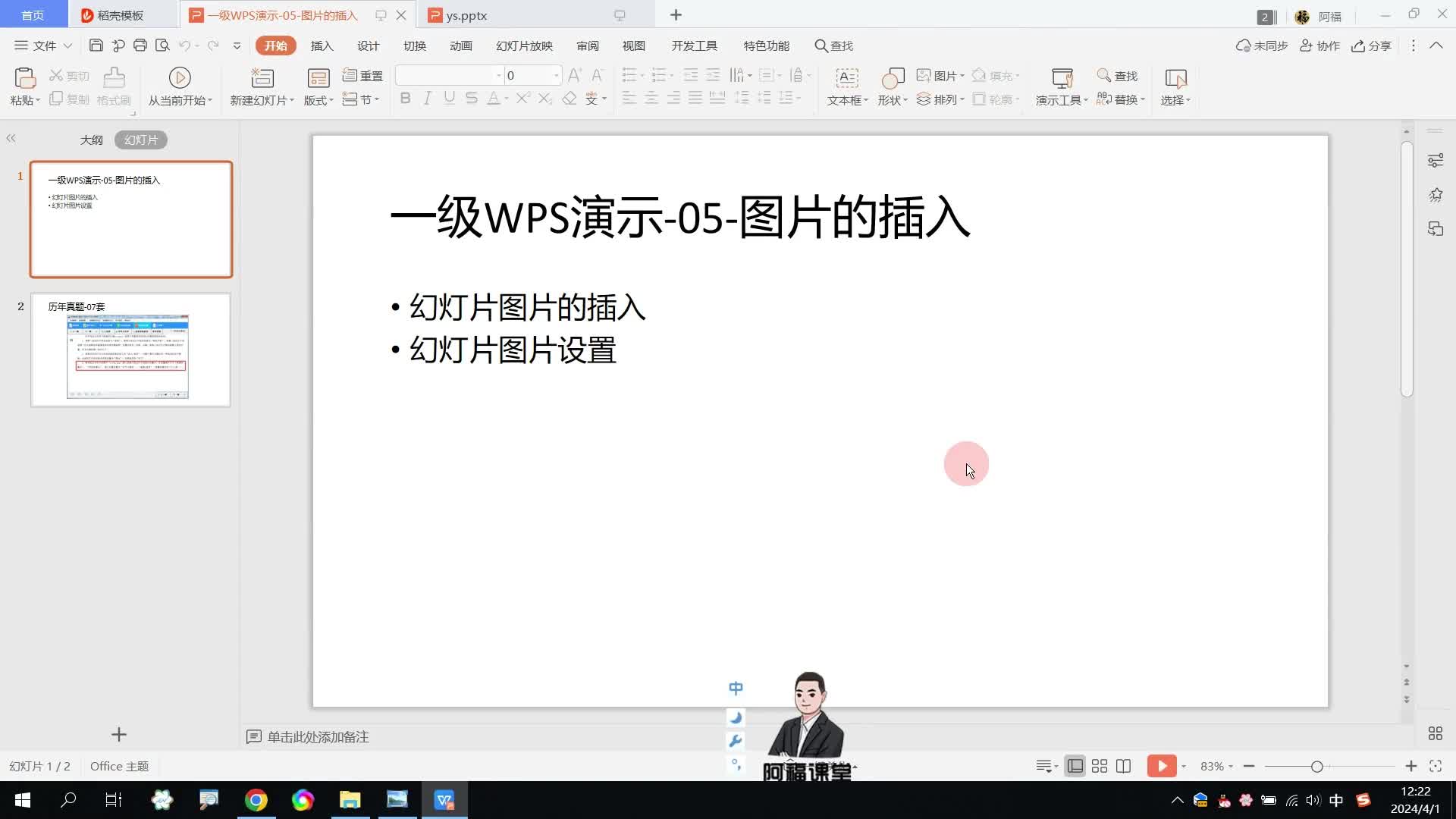Click the New Slide icon
1456x819 pixels.
coord(262,77)
